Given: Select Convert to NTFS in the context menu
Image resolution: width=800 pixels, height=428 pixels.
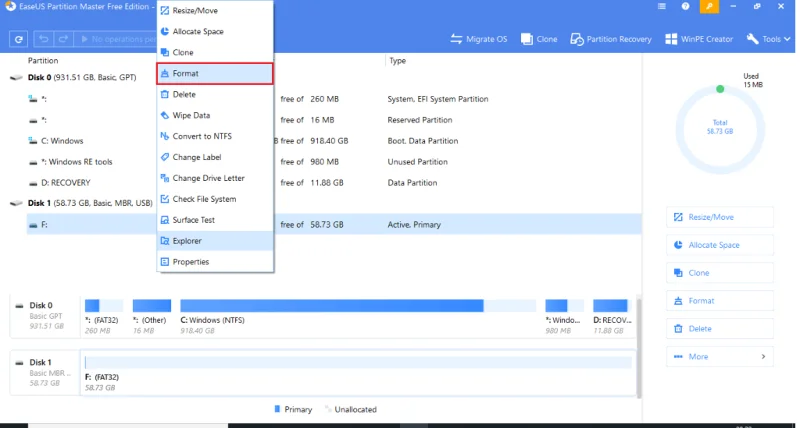Looking at the screenshot, I should point(215,136).
